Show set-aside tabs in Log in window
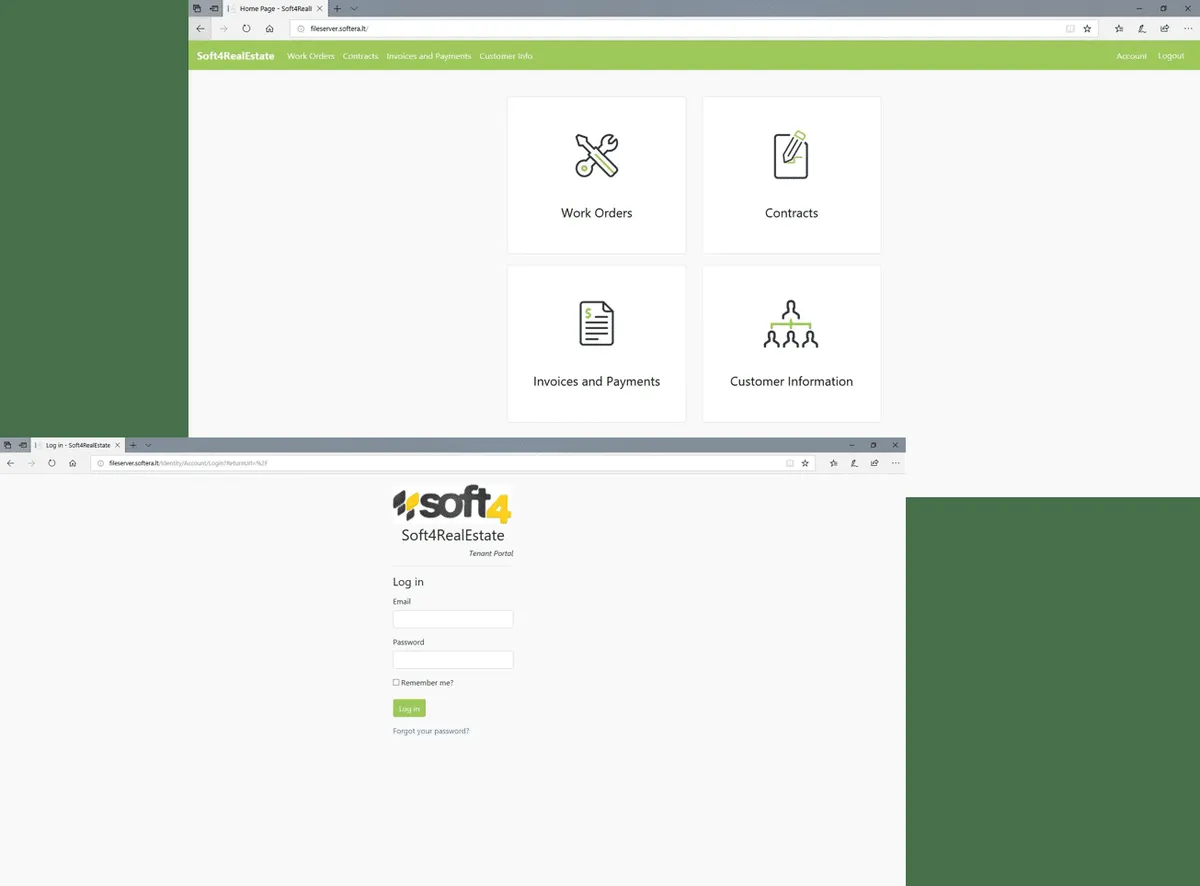Image resolution: width=1200 pixels, height=886 pixels. coord(7,445)
